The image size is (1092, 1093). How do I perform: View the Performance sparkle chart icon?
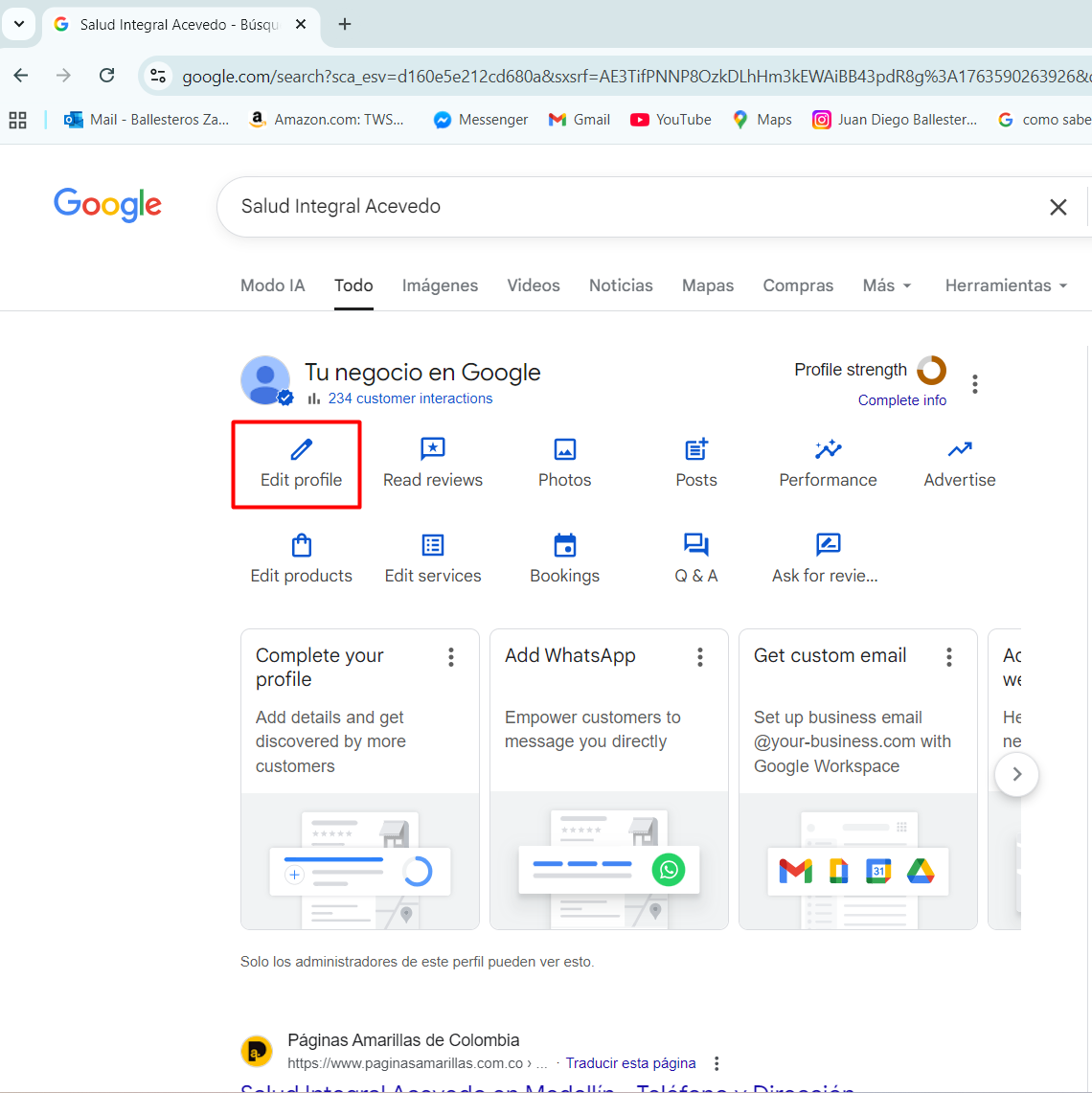(x=828, y=449)
